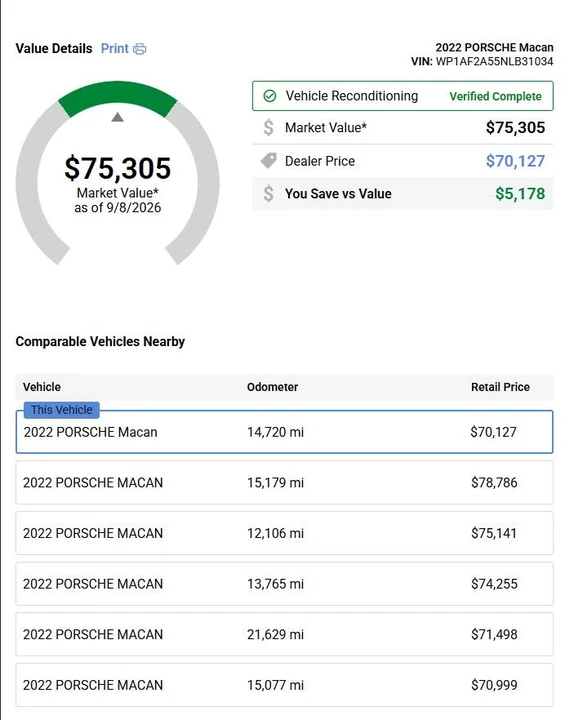This screenshot has width=565, height=720.
Task: Click the 12,106 mi odometer value
Action: click(275, 533)
